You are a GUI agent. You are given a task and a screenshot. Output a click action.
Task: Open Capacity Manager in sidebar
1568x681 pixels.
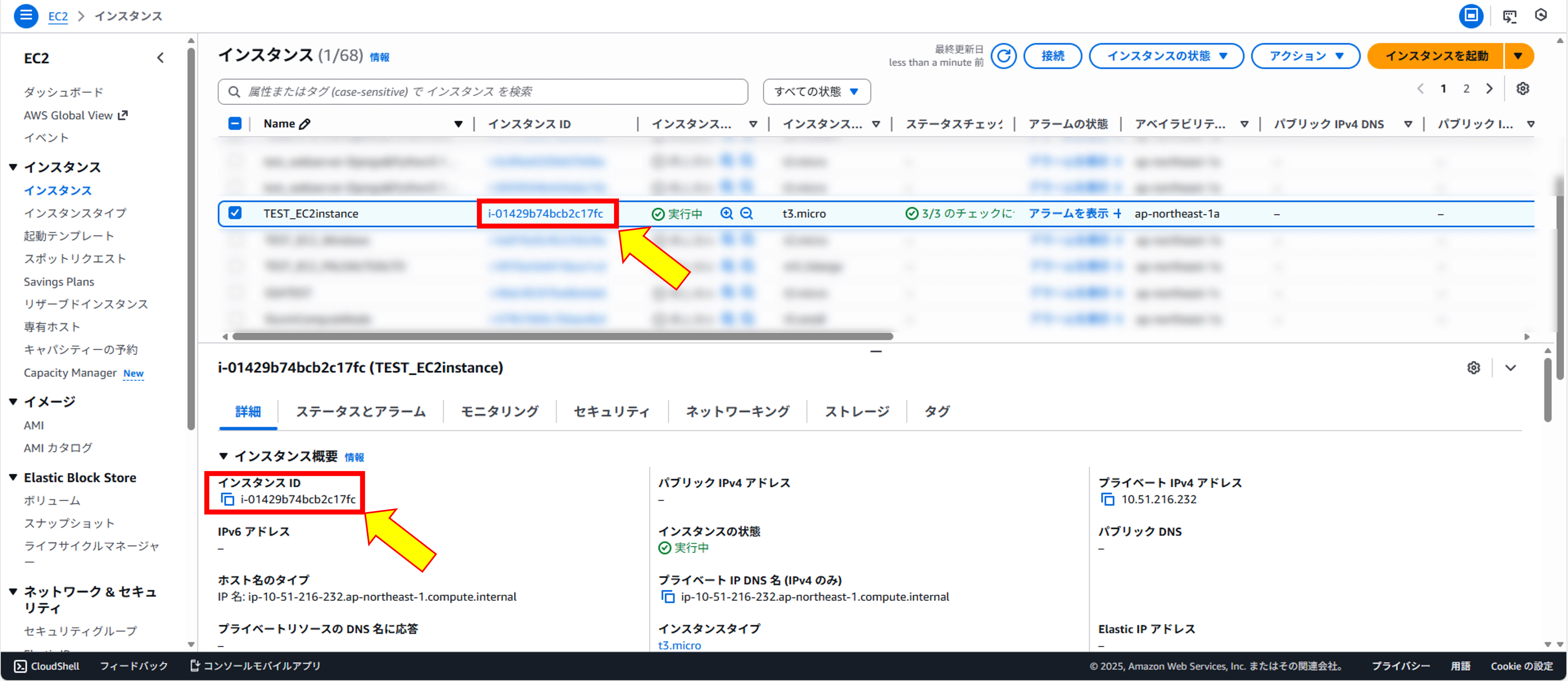[70, 373]
